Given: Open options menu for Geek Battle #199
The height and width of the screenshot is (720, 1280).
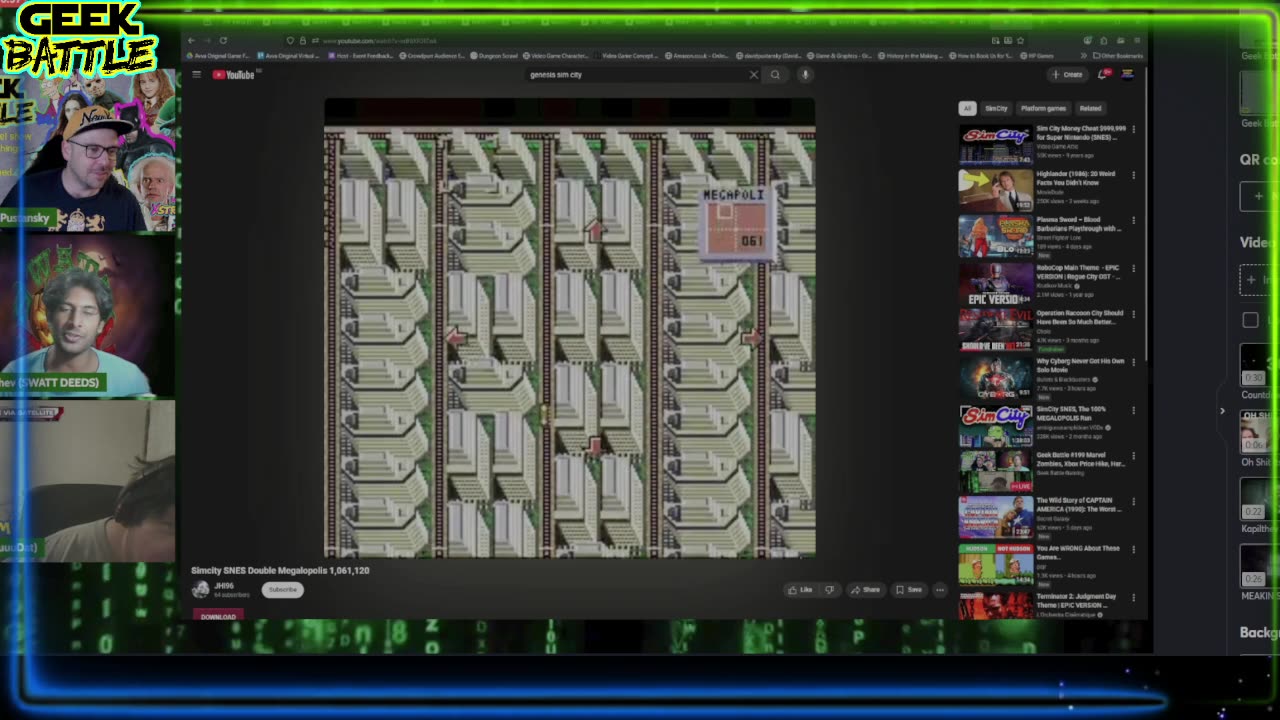Looking at the screenshot, I should [1133, 456].
